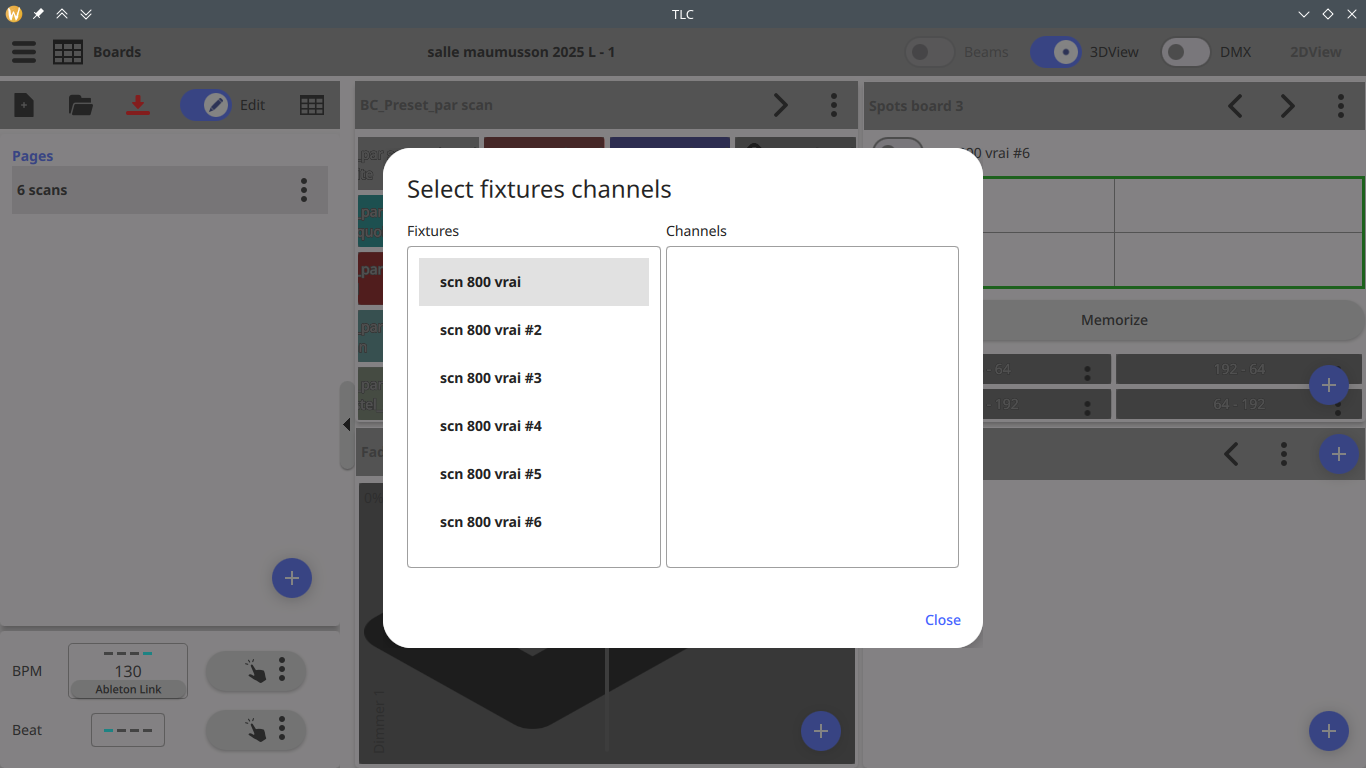This screenshot has height=768, width=1366.
Task: Enable the DMX toggle
Action: tap(1186, 52)
